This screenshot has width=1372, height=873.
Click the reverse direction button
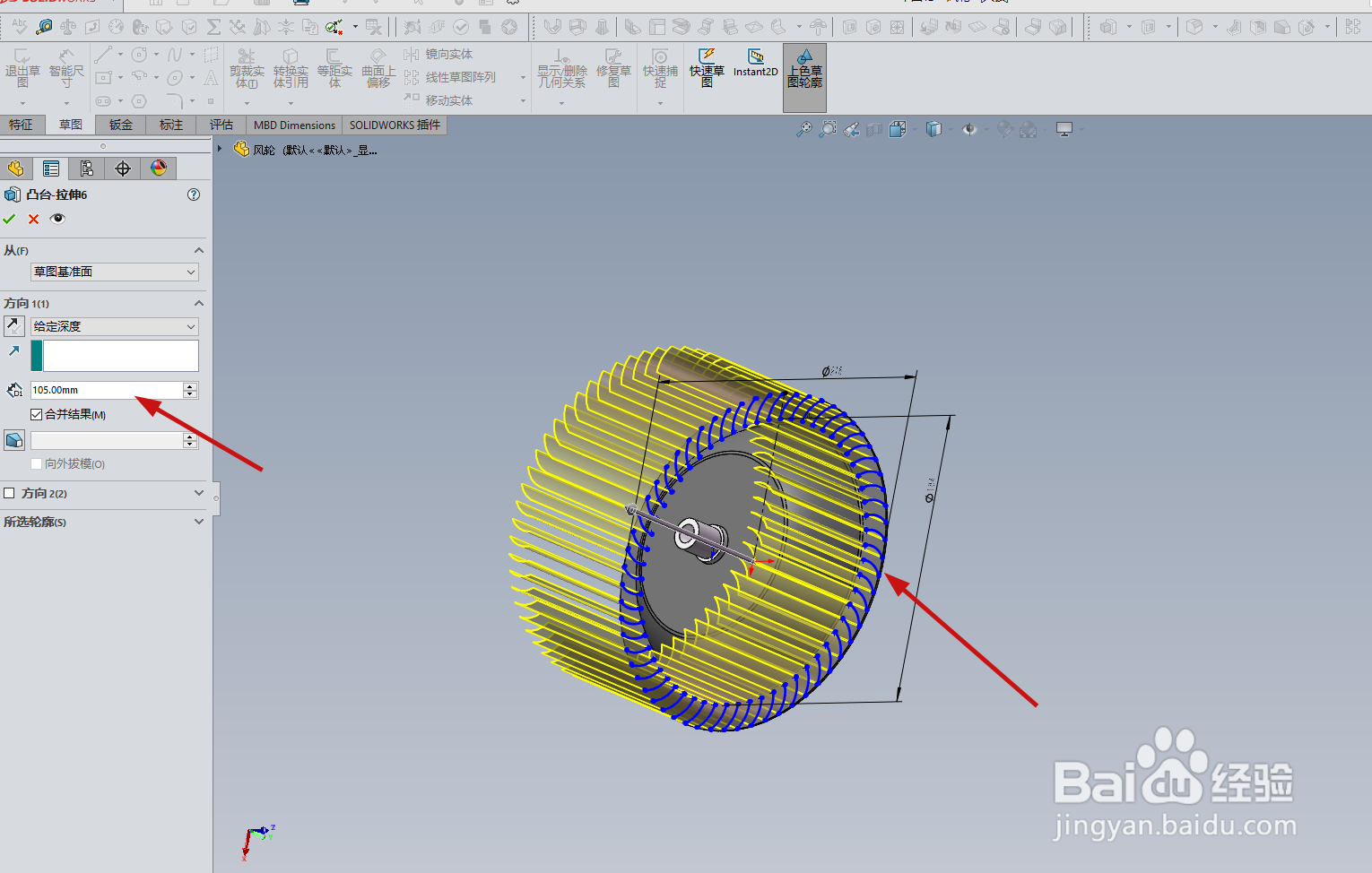click(14, 326)
